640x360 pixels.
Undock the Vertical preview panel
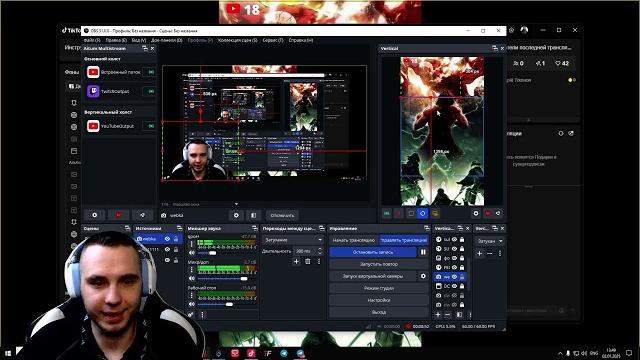(495, 48)
